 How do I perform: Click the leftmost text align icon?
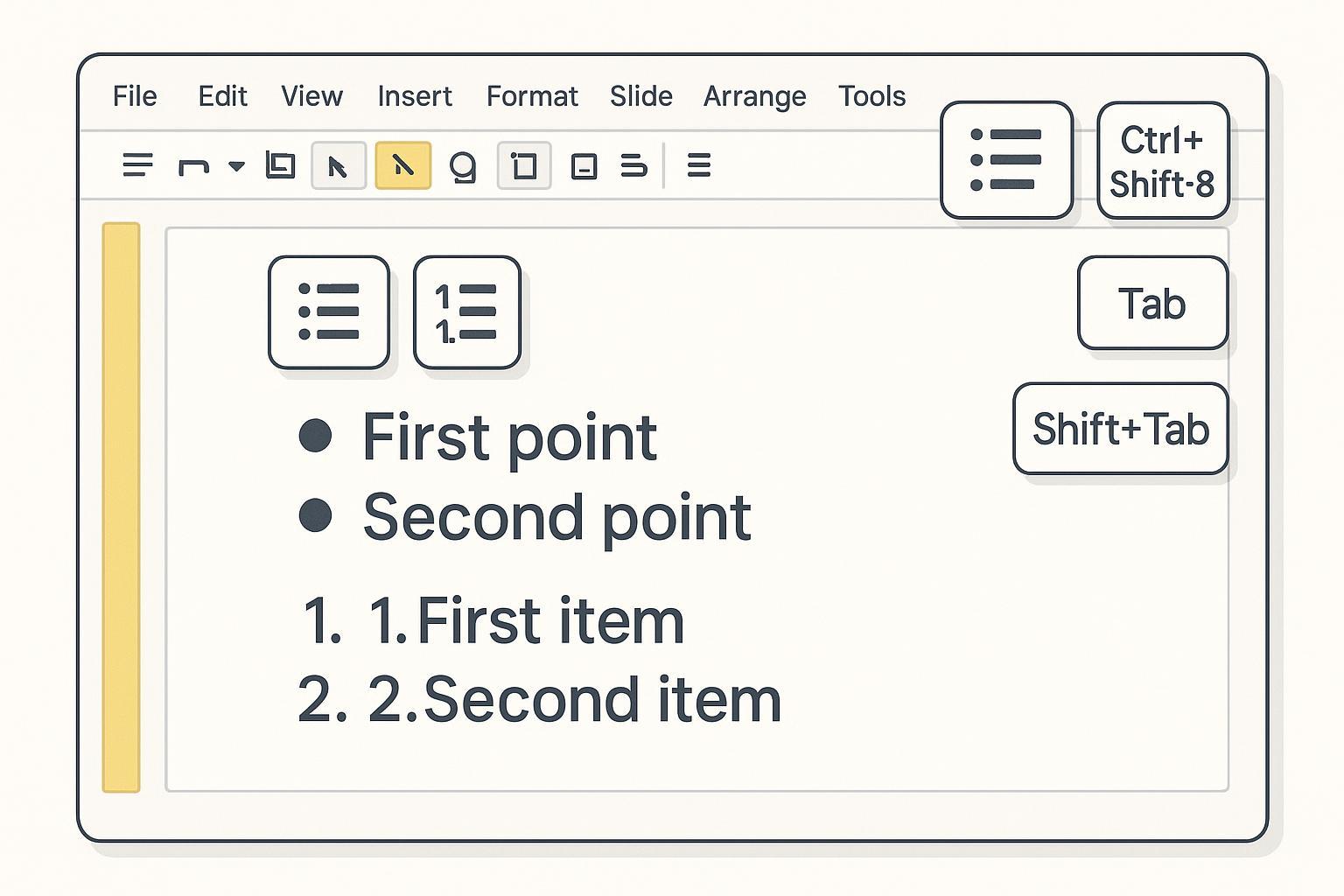(x=137, y=165)
